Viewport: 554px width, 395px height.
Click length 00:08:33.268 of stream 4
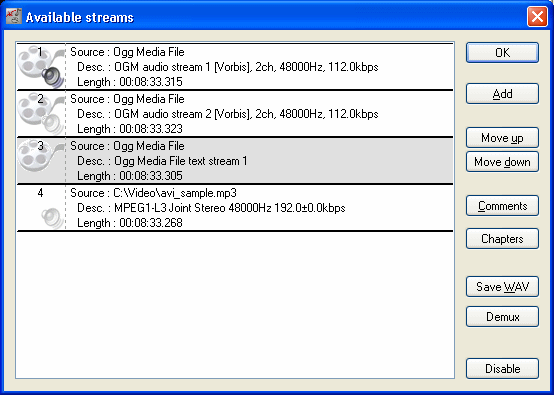click(130, 223)
